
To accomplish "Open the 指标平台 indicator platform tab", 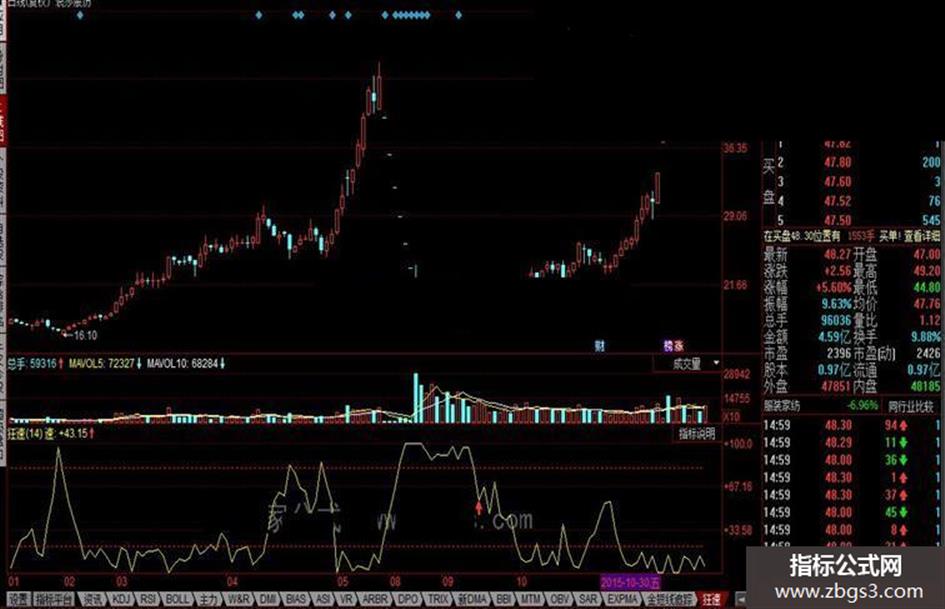I will click(x=54, y=599).
